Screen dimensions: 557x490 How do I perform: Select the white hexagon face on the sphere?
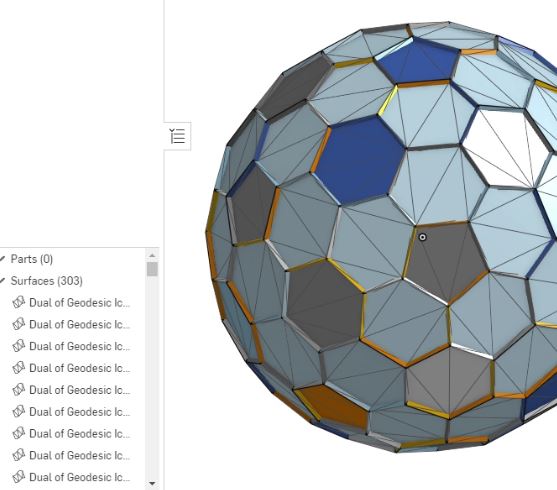tap(508, 147)
